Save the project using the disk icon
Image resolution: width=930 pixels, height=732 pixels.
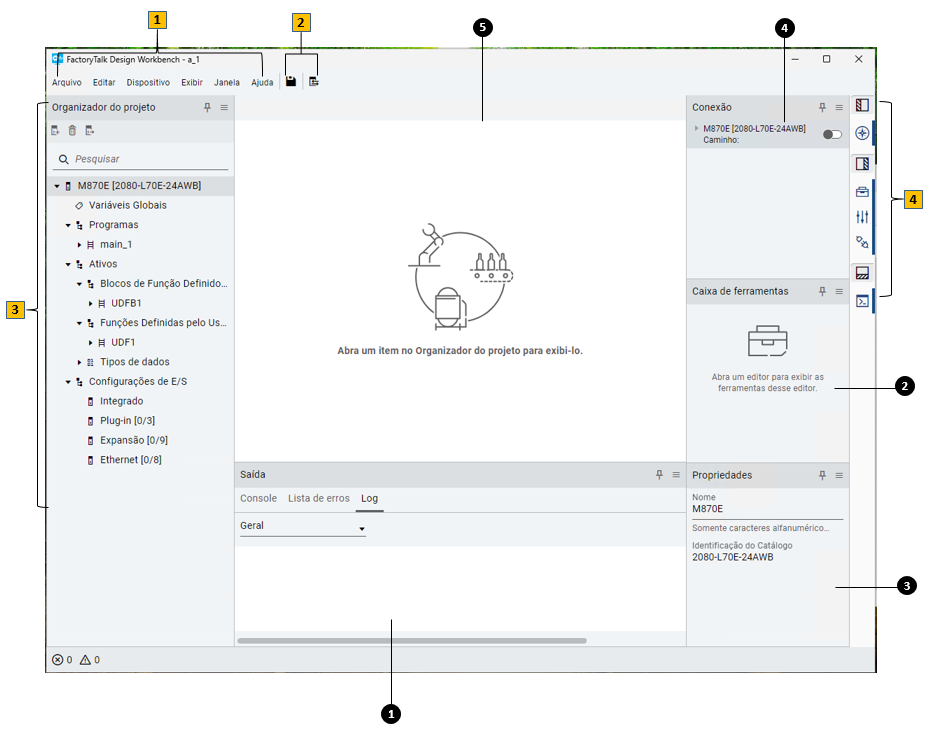(290, 80)
